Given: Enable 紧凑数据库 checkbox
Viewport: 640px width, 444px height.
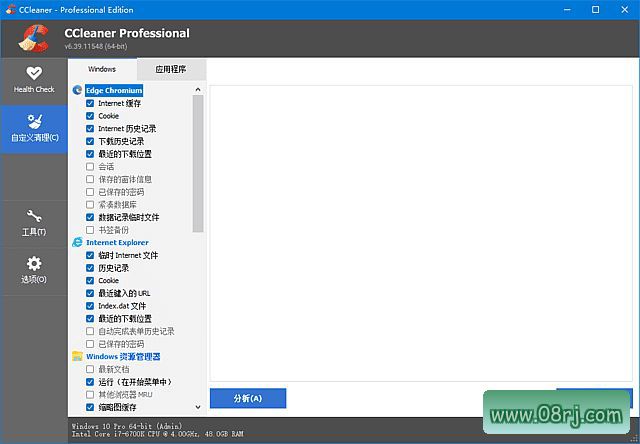Looking at the screenshot, I should click(x=90, y=204).
